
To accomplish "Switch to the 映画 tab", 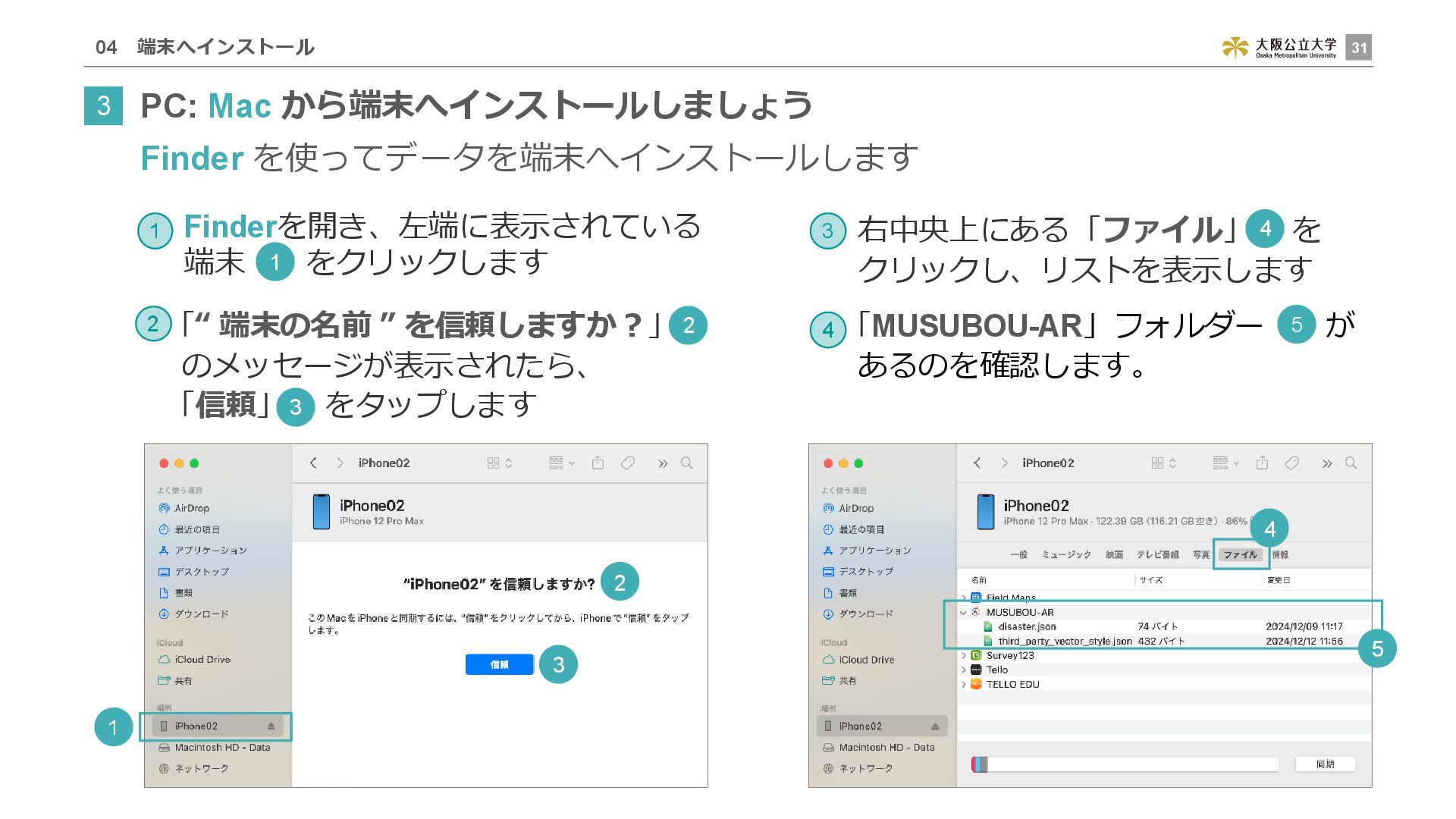I will coord(1115,555).
